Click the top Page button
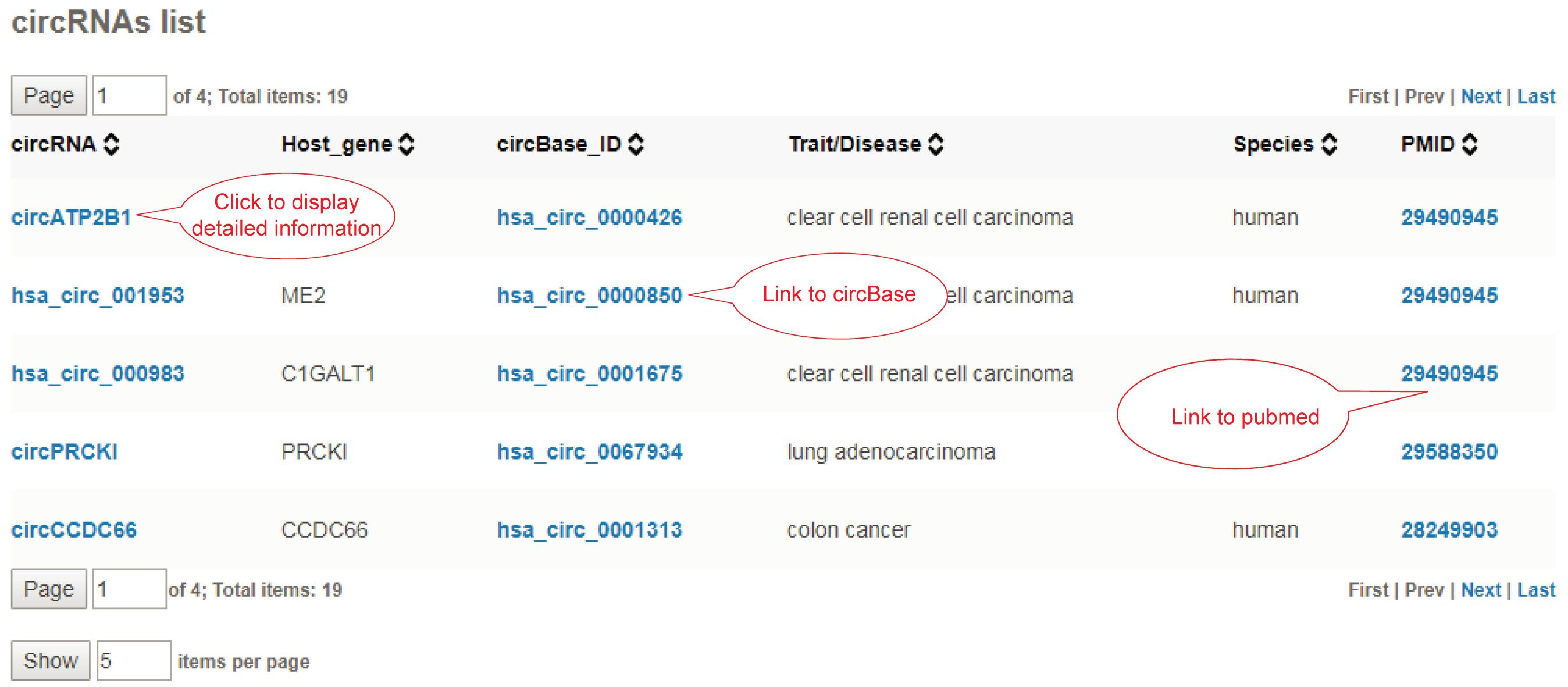This screenshot has width=1568, height=687. tap(49, 95)
